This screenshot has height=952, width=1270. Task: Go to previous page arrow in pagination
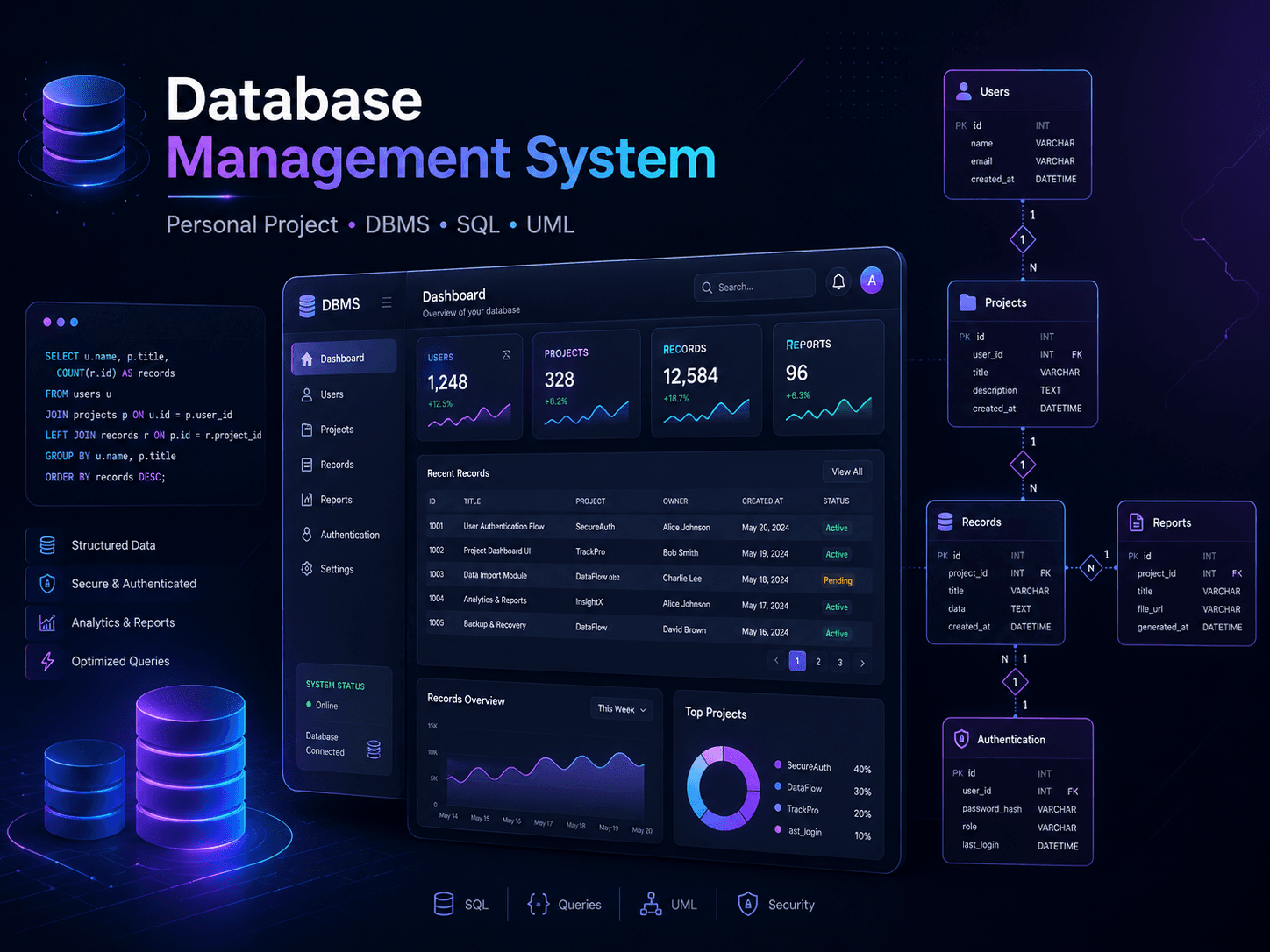776,660
